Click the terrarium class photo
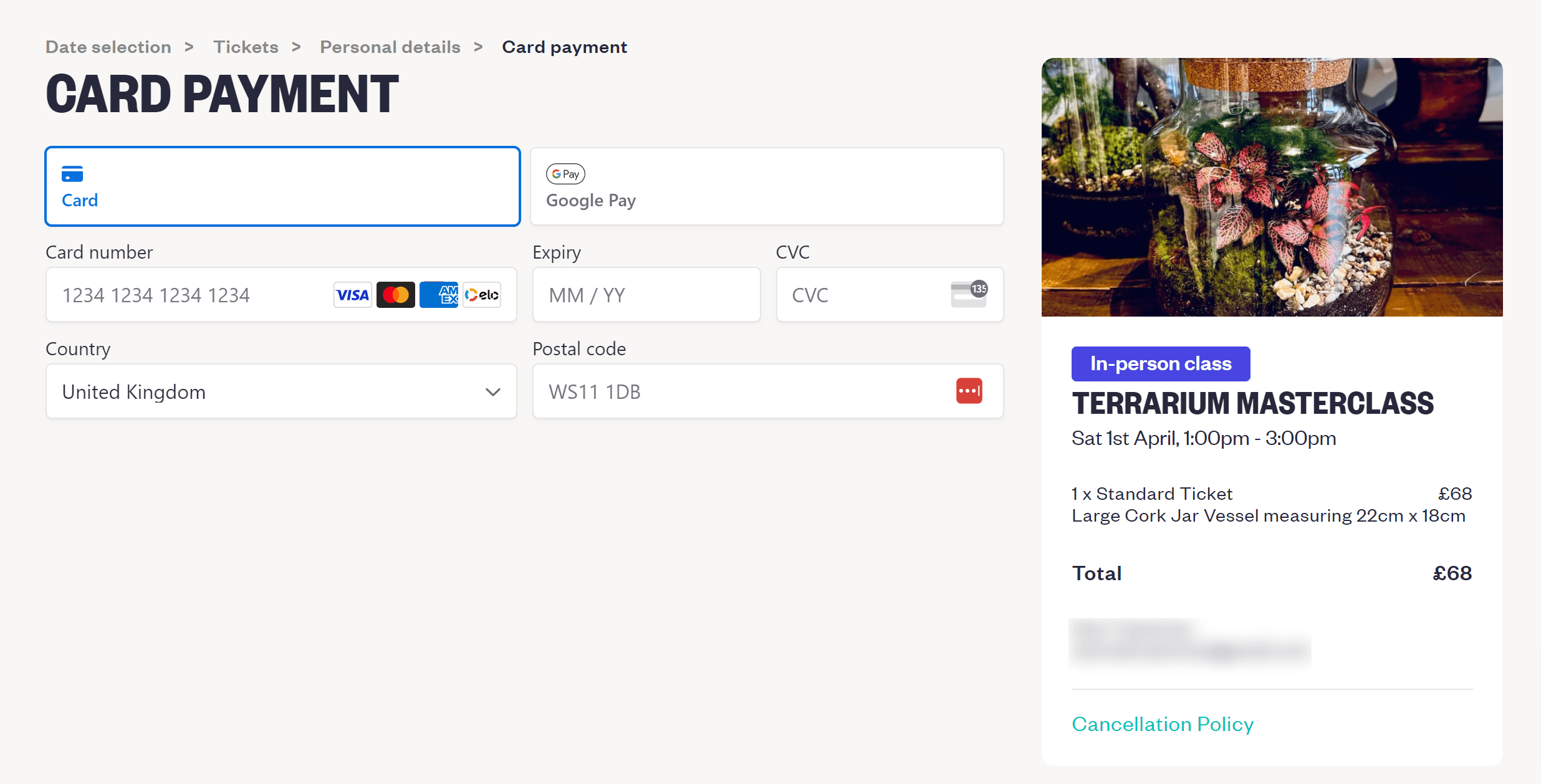 [1272, 187]
